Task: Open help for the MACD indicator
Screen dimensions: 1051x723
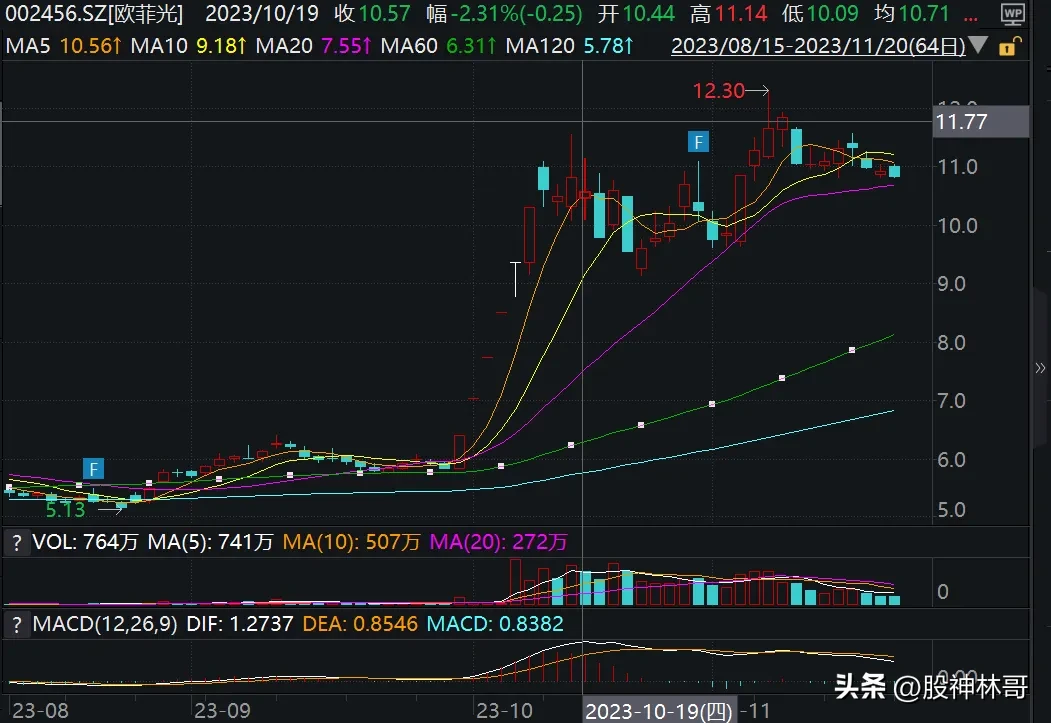Action: click(x=16, y=623)
